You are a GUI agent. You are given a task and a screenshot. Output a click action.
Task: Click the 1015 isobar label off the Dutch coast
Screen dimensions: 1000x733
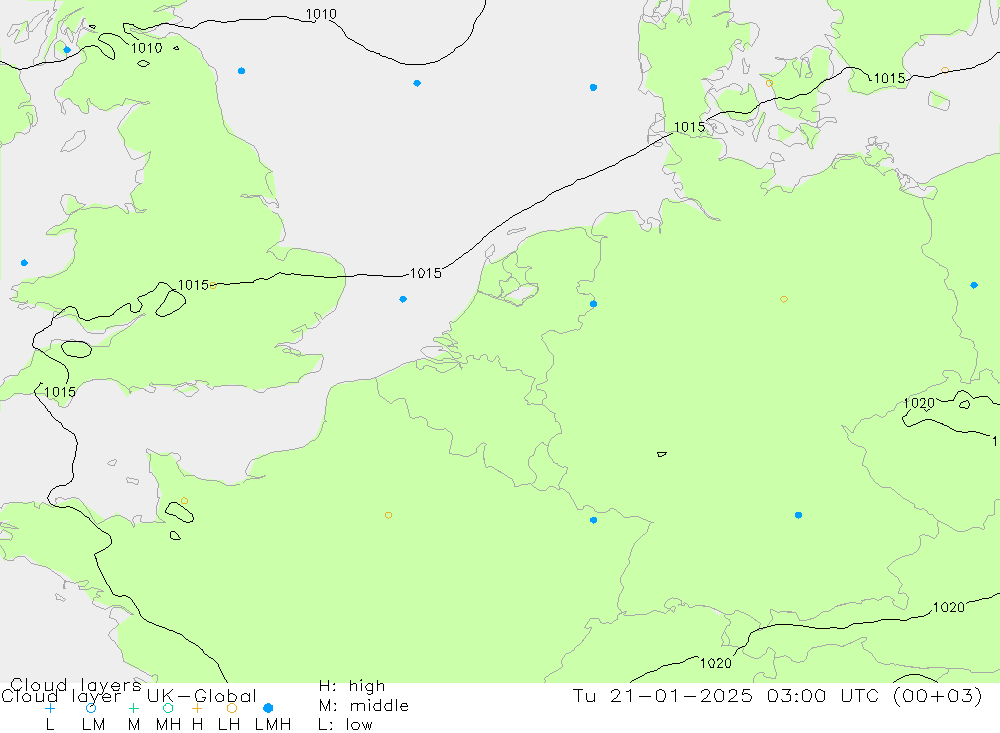coord(425,273)
